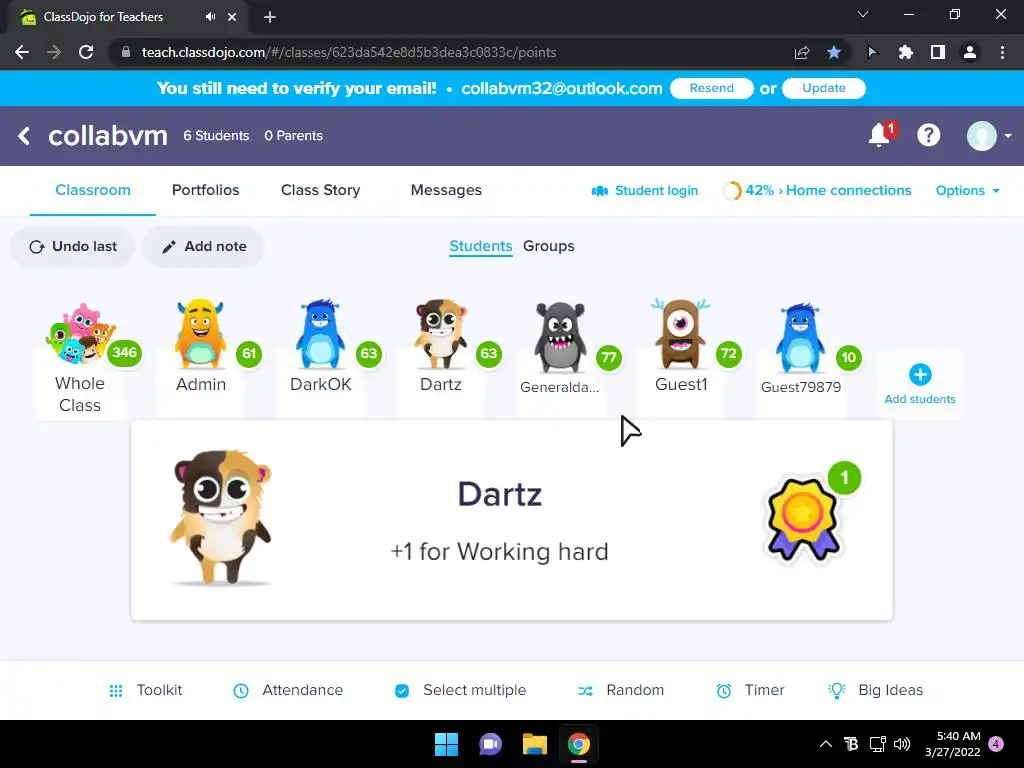This screenshot has height=768, width=1024.
Task: Switch to the Portfolios tab
Action: click(206, 190)
